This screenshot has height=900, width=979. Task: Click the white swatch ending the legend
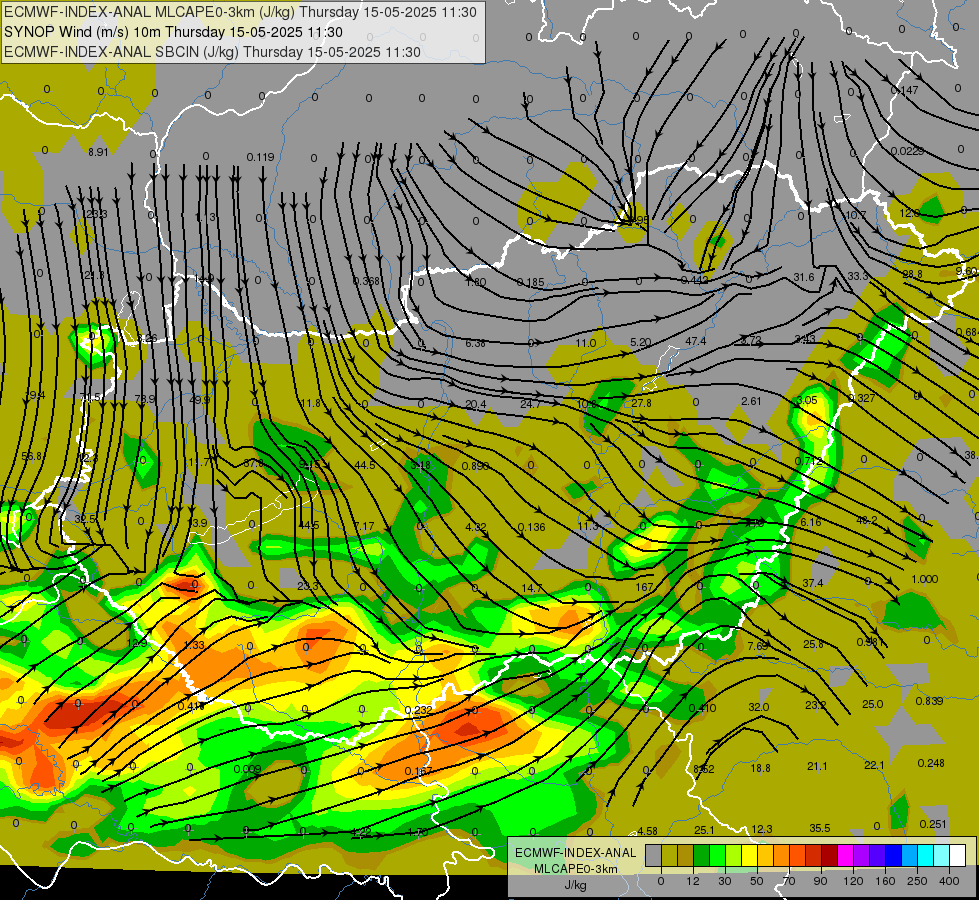point(958,855)
